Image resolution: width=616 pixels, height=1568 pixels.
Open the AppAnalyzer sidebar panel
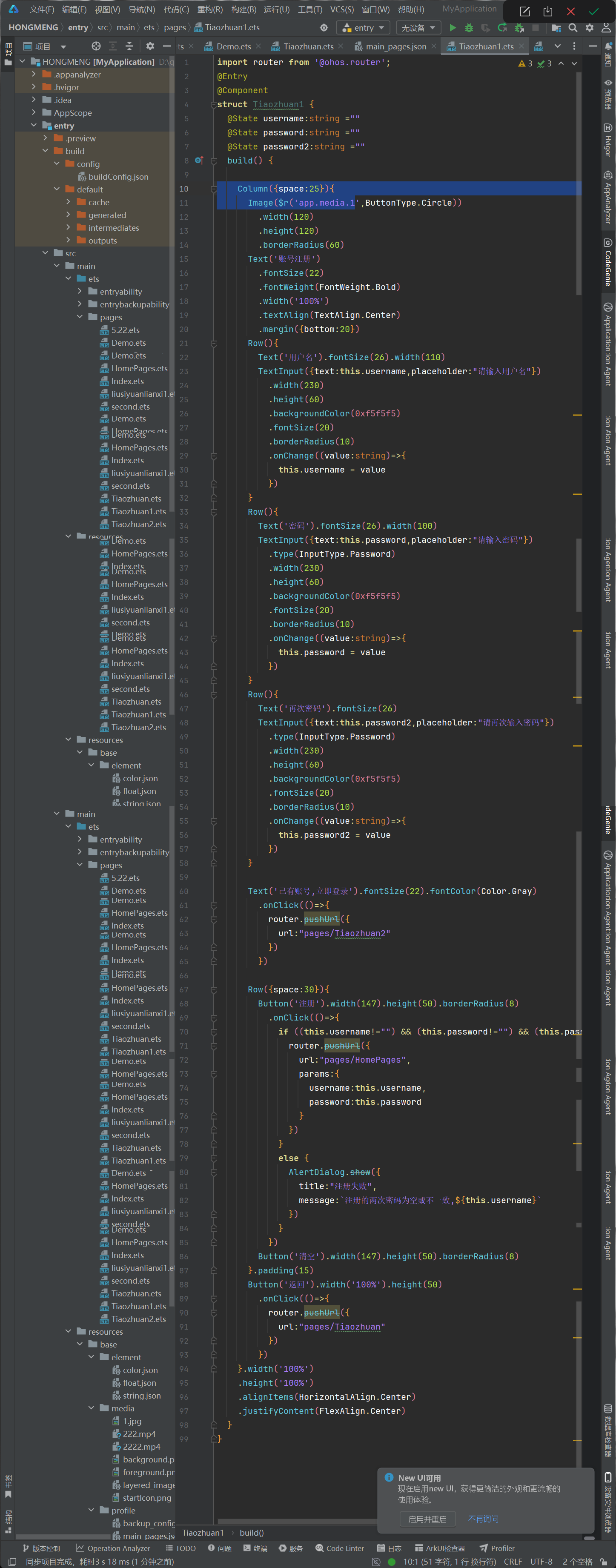pyautogui.click(x=607, y=197)
